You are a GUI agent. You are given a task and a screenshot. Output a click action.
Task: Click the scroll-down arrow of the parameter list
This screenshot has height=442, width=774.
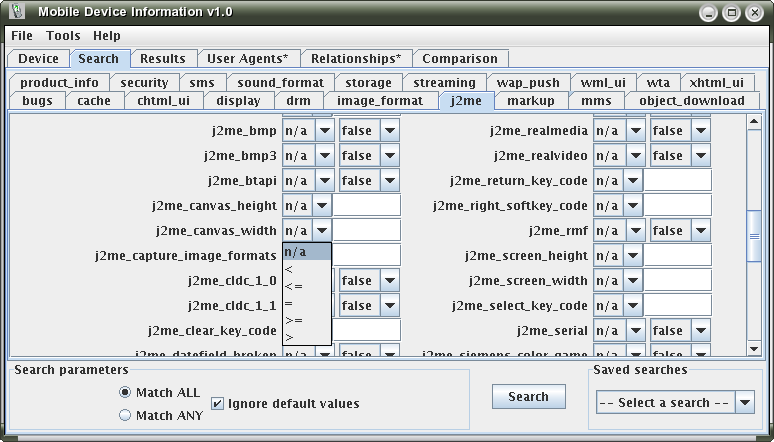point(755,349)
